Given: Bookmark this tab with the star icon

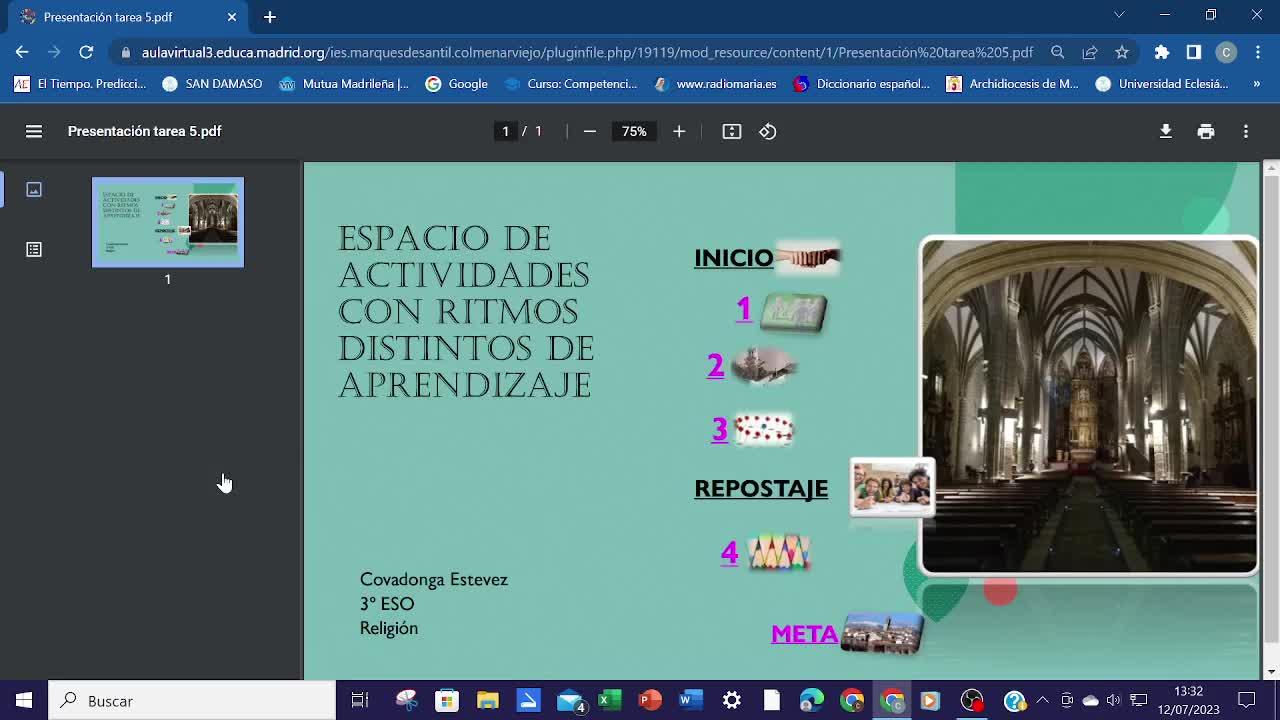Looking at the screenshot, I should click(1122, 52).
